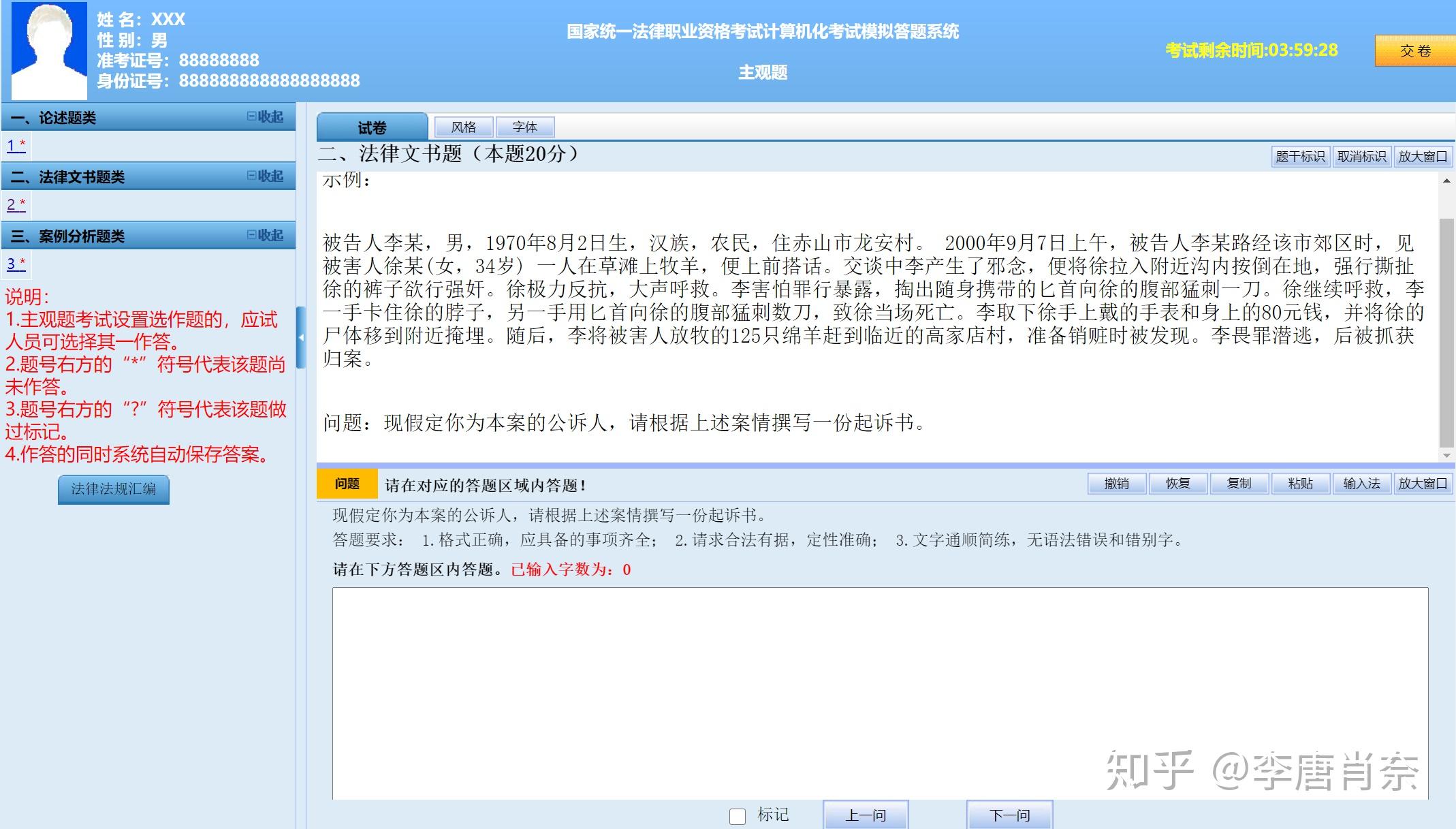The width and height of the screenshot is (1456, 829).
Task: Click the 主观题 header text
Action: [x=763, y=72]
